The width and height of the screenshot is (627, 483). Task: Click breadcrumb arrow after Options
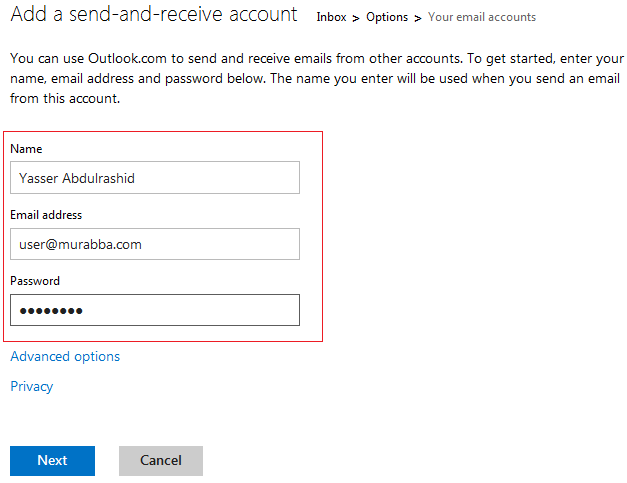click(x=418, y=18)
